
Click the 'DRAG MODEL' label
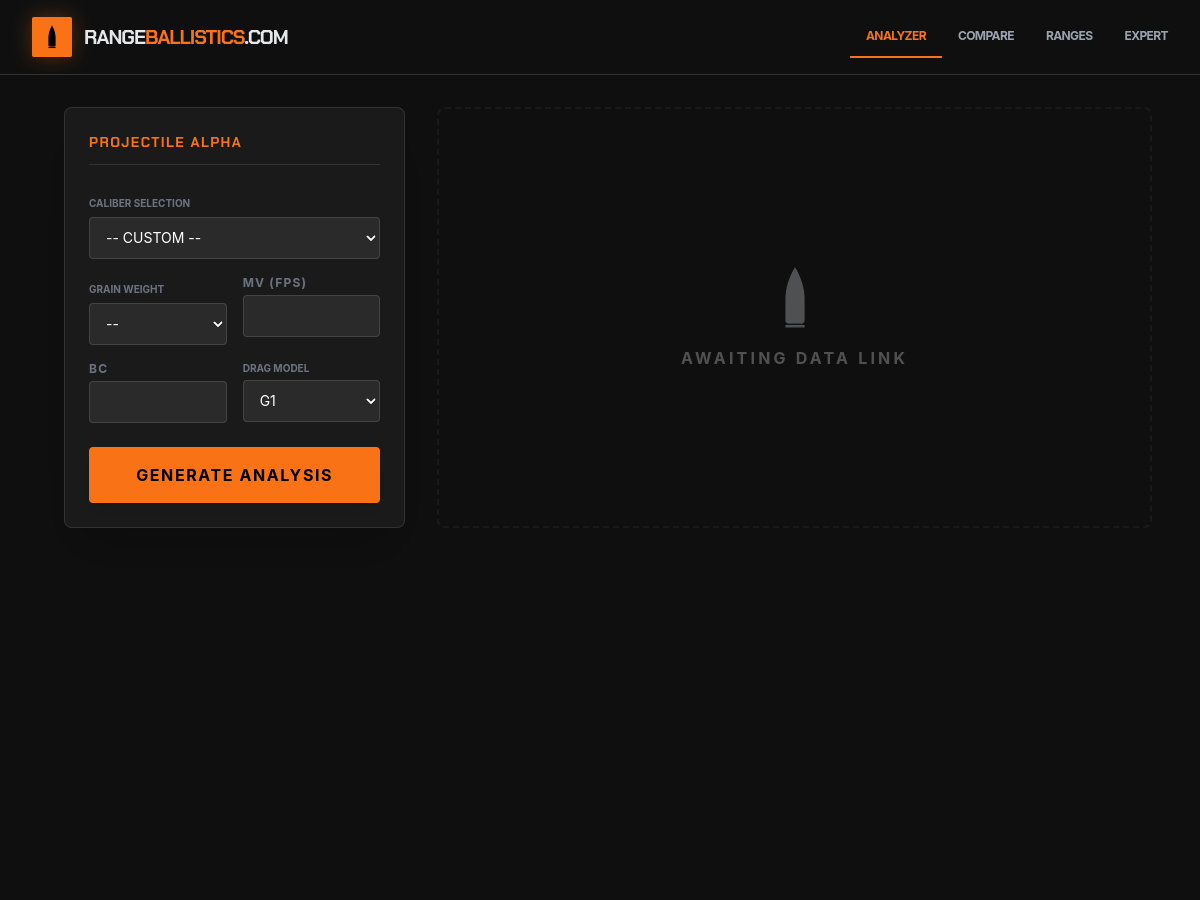pyautogui.click(x=276, y=368)
